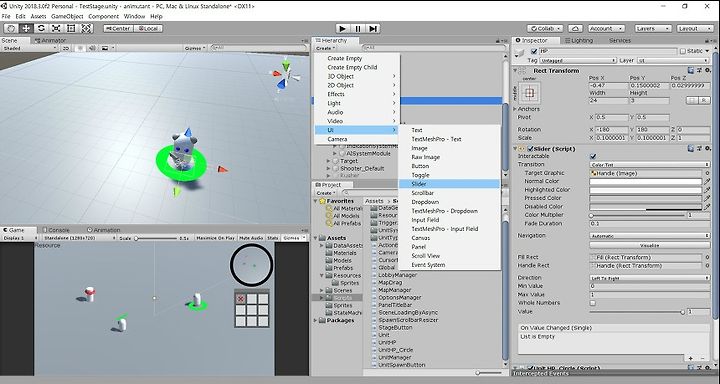Open the Layers dropdown in toolbar
This screenshot has width=720, height=384.
pos(653,28)
